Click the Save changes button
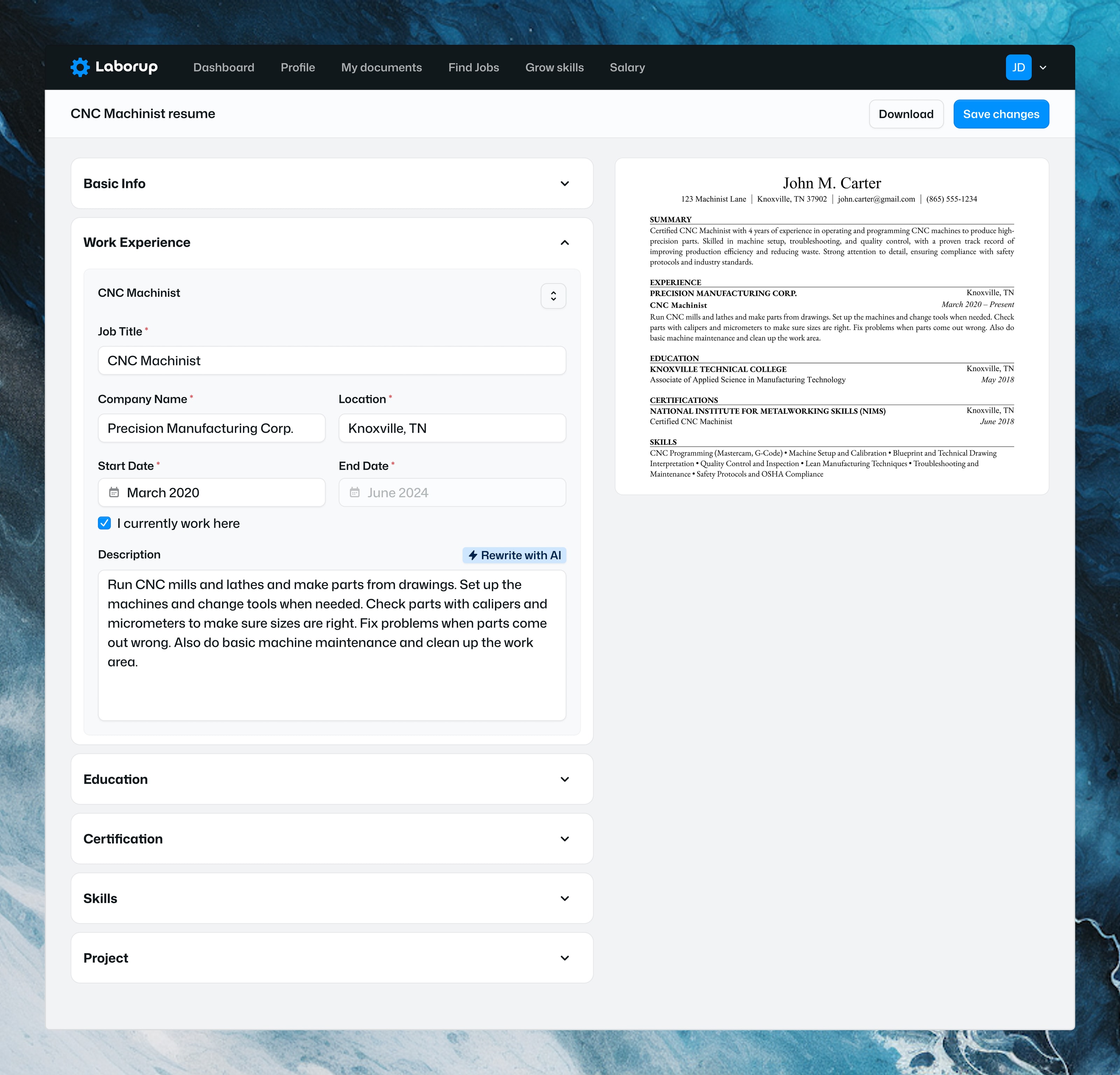This screenshot has height=1075, width=1120. click(x=1001, y=114)
